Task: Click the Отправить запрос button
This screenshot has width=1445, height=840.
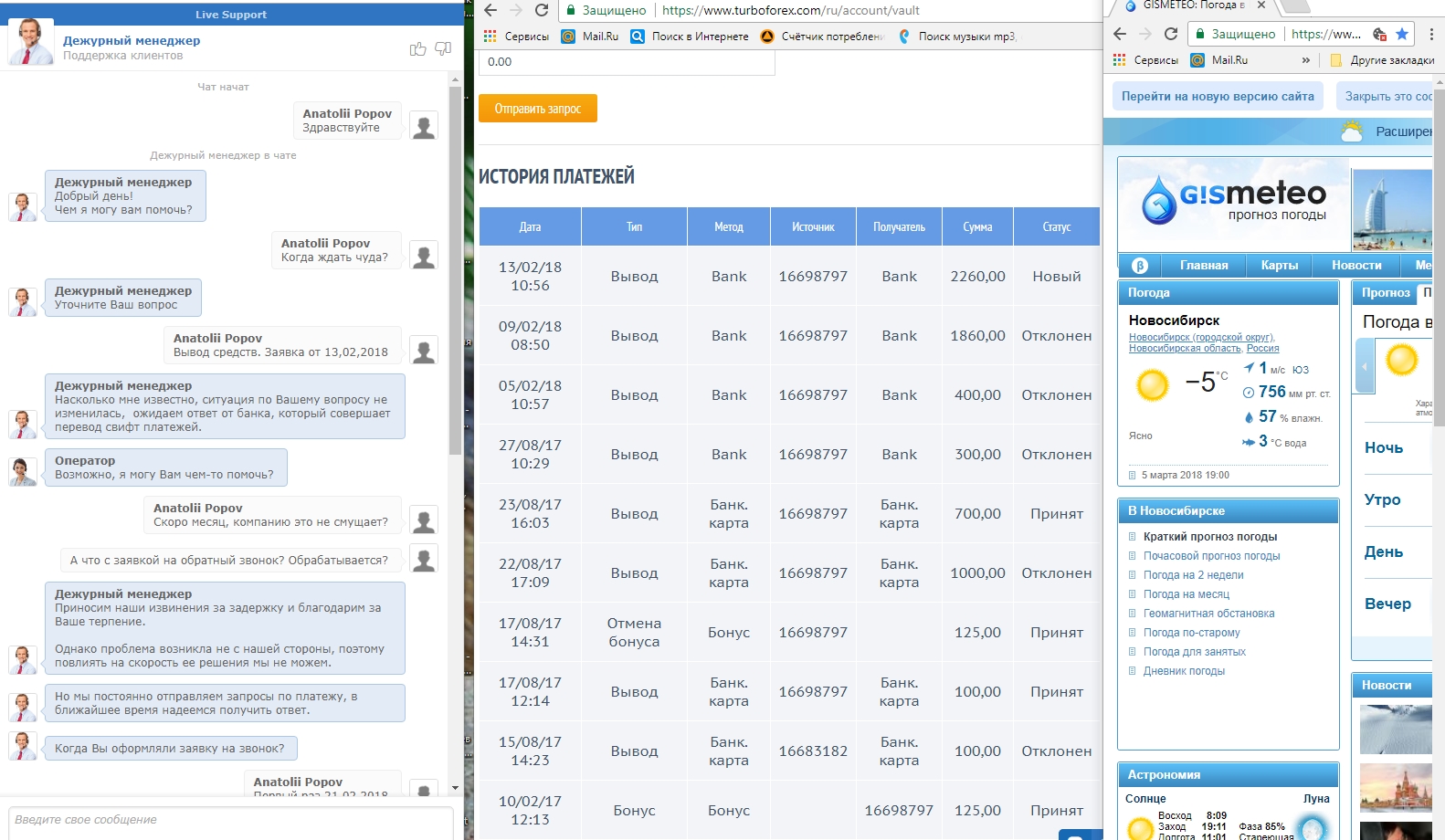Action: (x=537, y=109)
